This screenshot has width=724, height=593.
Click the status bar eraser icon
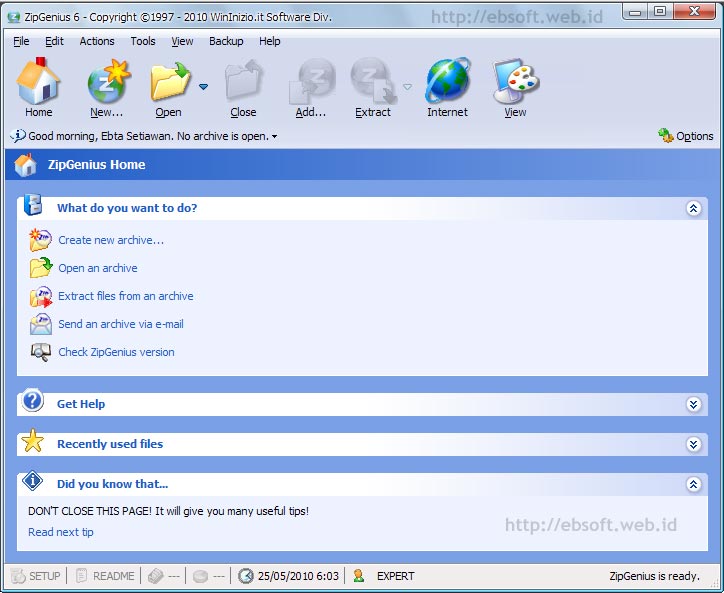tap(156, 576)
